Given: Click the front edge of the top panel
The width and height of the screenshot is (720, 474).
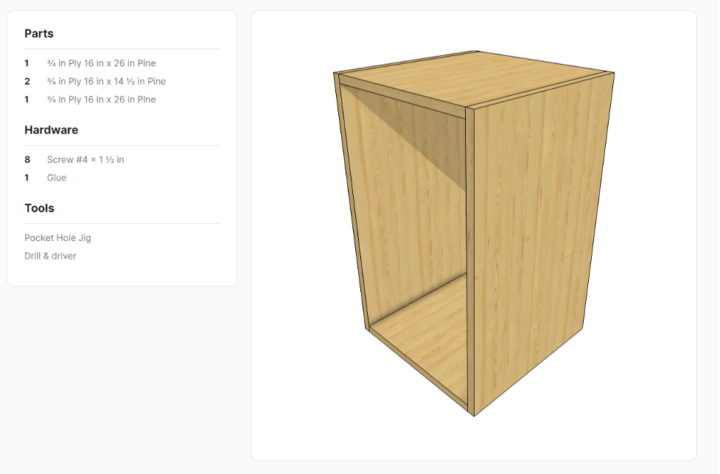Looking at the screenshot, I should [402, 96].
